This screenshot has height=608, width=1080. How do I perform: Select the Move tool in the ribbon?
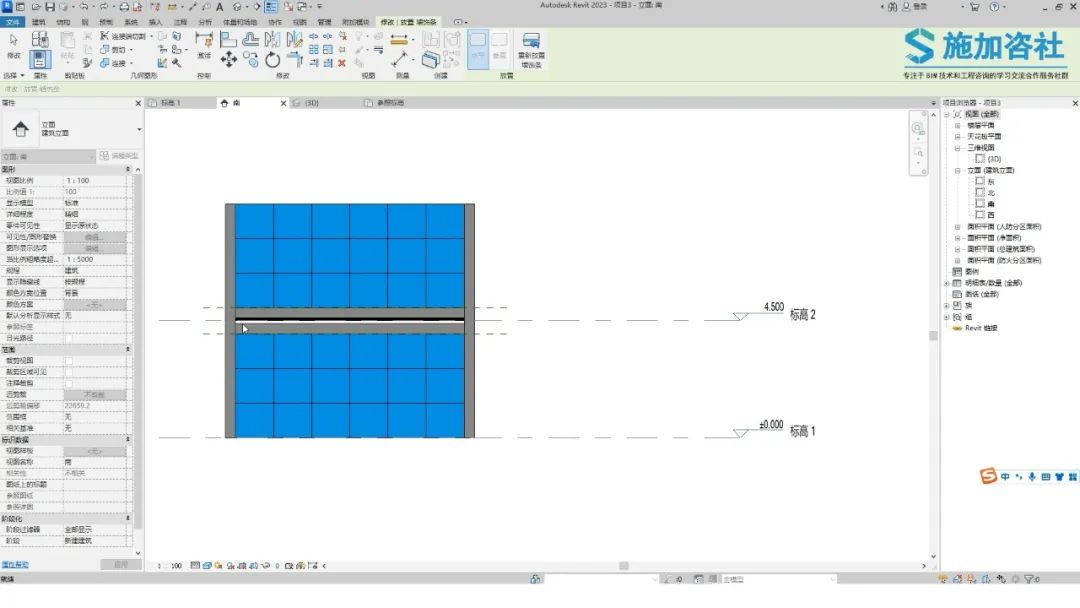coord(229,60)
